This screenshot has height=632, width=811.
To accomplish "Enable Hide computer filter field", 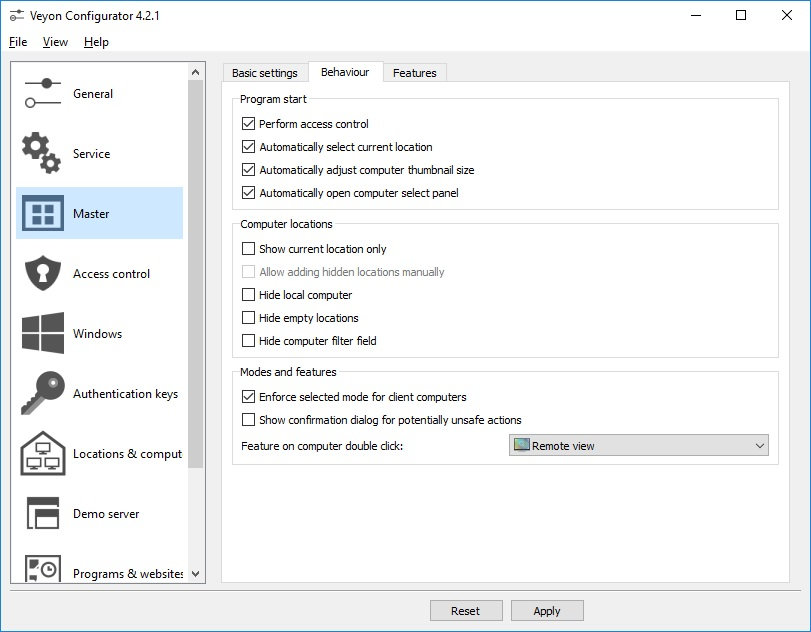I will pyautogui.click(x=248, y=340).
